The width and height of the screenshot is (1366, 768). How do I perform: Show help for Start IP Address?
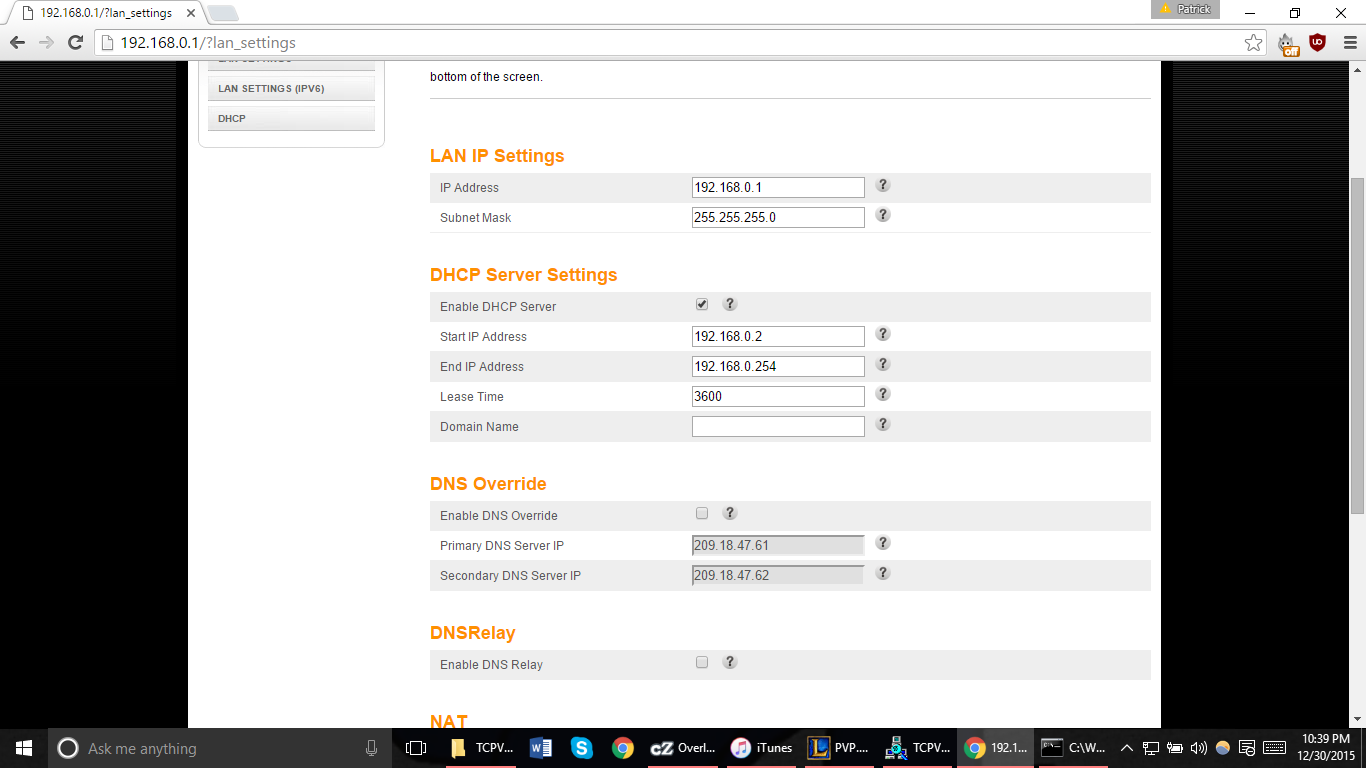coord(883,334)
